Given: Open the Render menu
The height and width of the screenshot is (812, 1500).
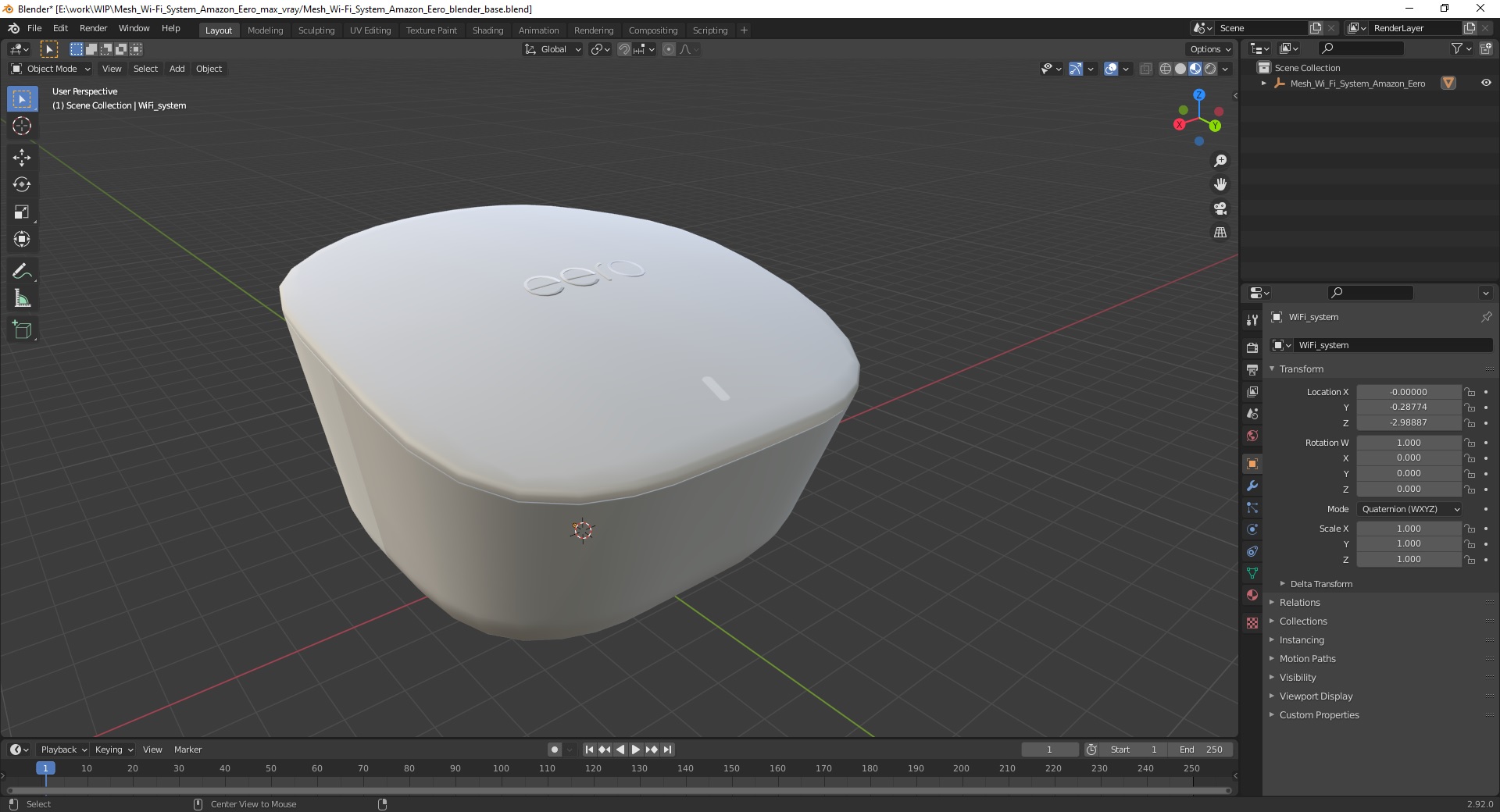Looking at the screenshot, I should pyautogui.click(x=93, y=28).
